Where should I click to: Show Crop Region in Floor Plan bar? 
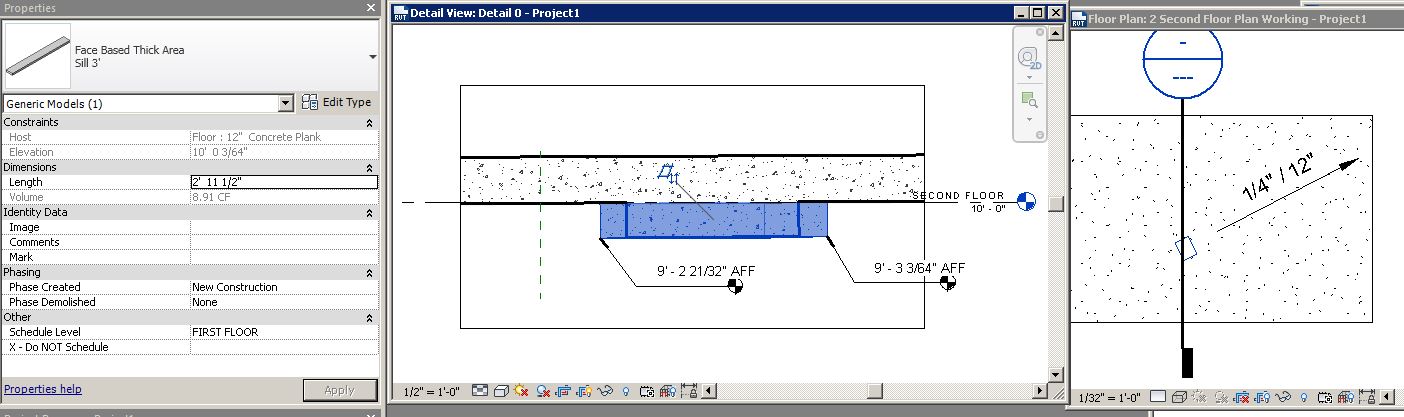point(1263,397)
